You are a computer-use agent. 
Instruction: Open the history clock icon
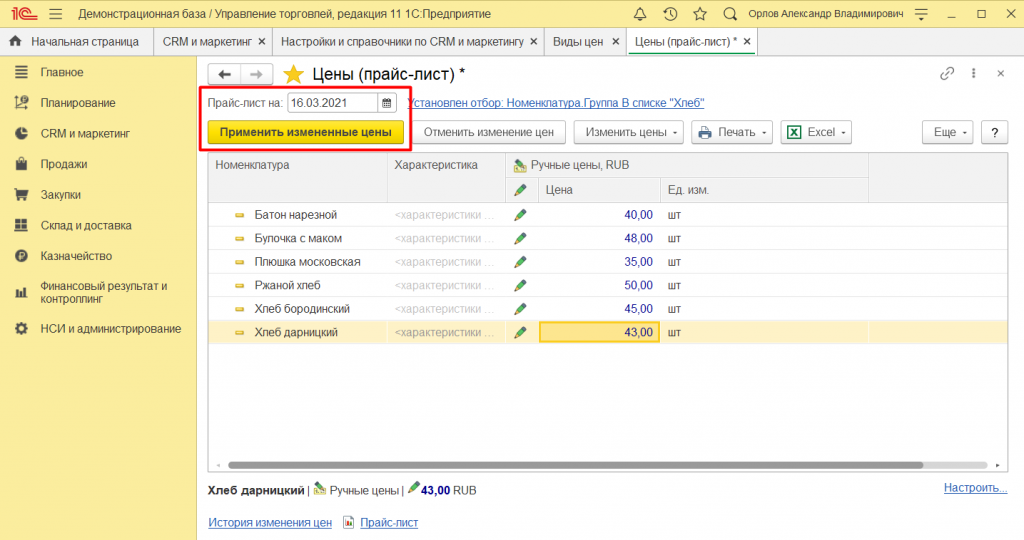click(670, 14)
